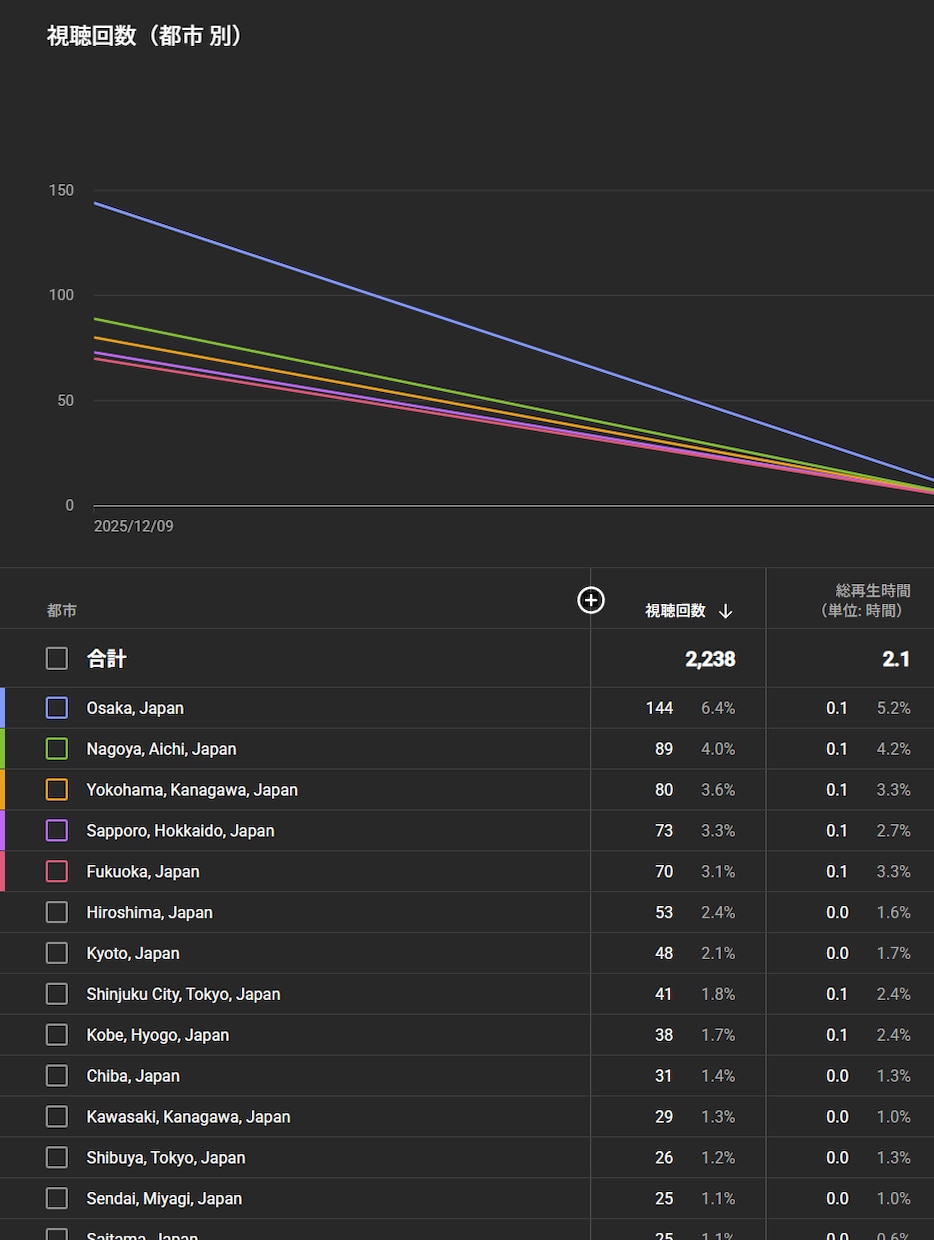The width and height of the screenshot is (934, 1240).
Task: Toggle the red Fukuoka, Japan checkbox
Action: tap(57, 872)
